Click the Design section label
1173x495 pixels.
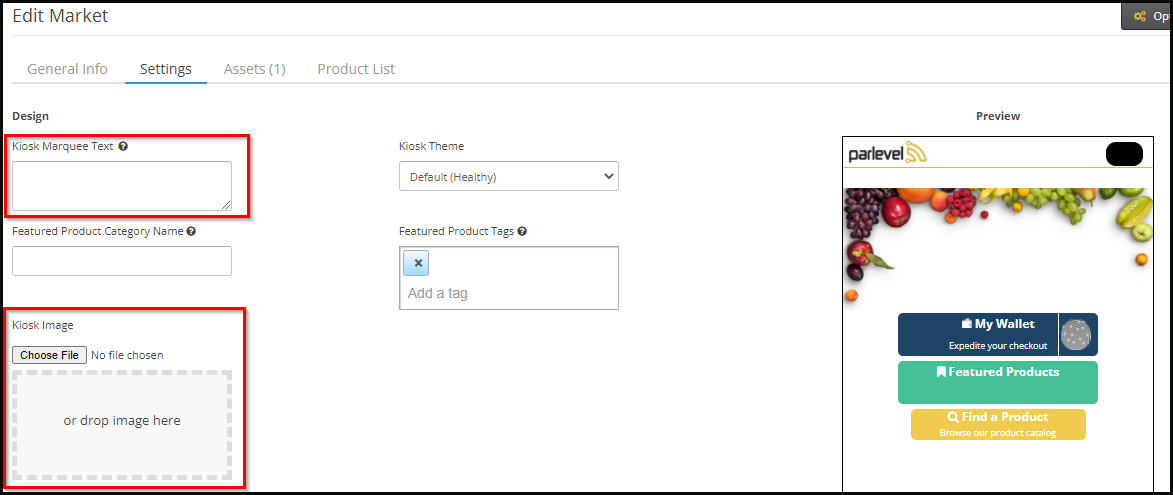click(31, 117)
